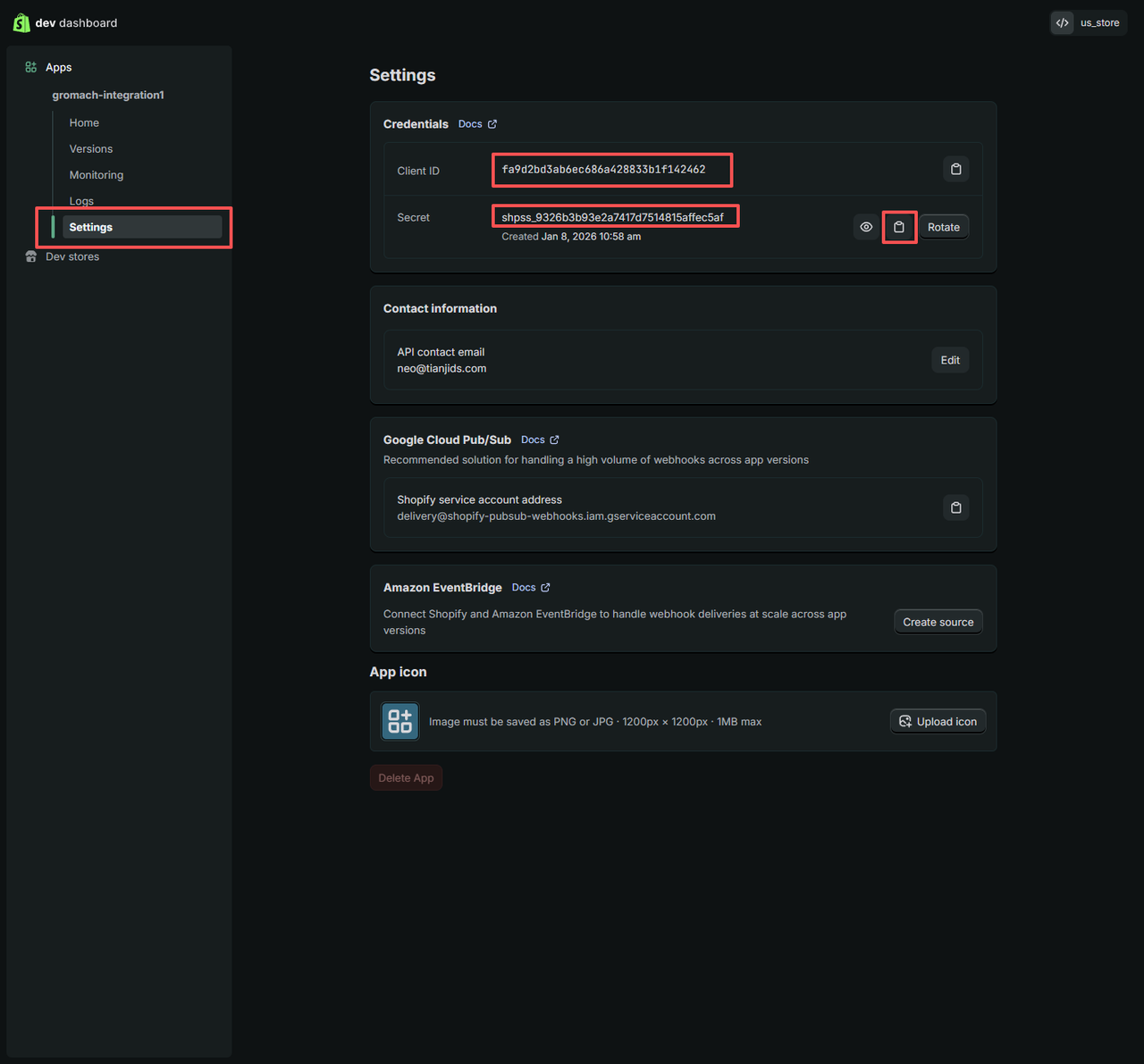Edit the API contact email
This screenshot has height=1064, width=1144.
(950, 360)
